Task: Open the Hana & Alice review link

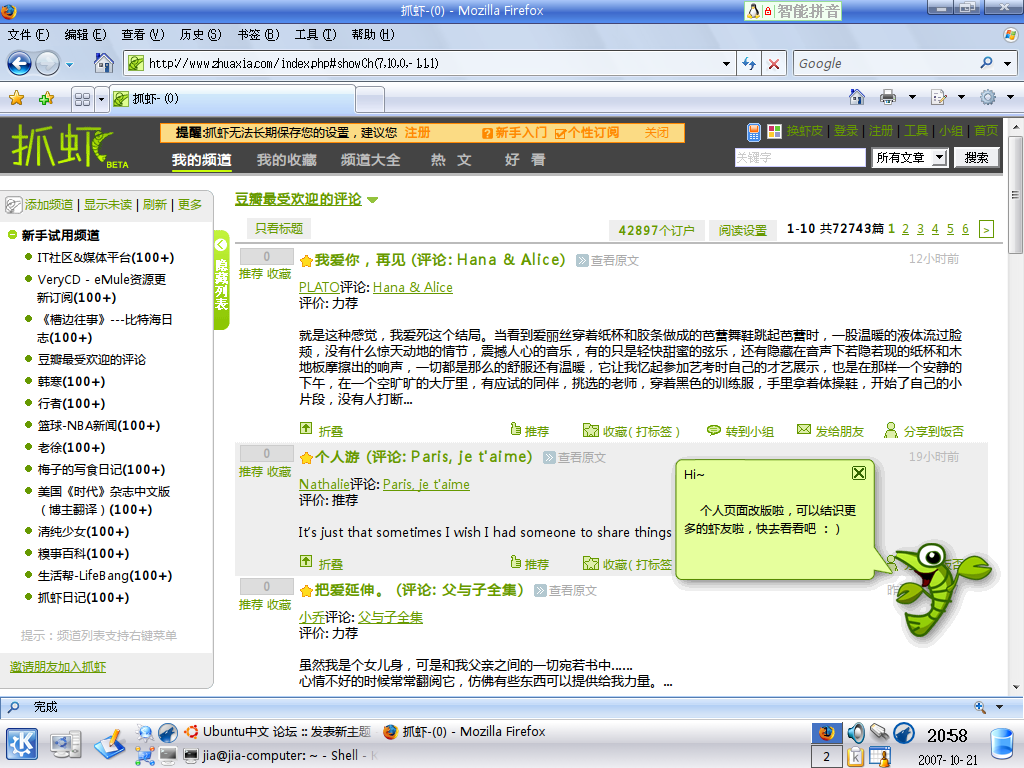Action: point(413,287)
